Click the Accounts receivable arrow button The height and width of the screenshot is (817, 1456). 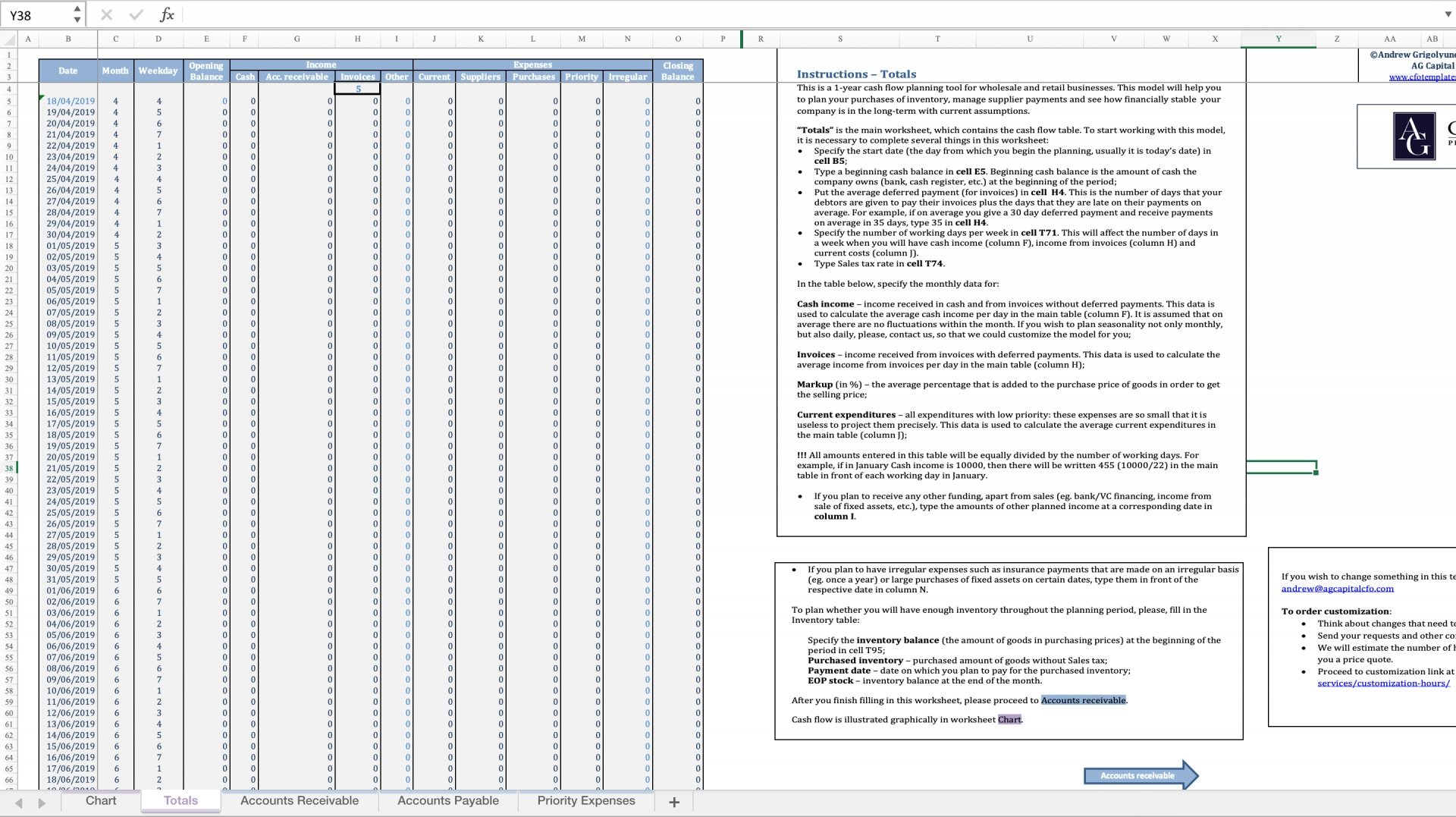[x=1141, y=775]
